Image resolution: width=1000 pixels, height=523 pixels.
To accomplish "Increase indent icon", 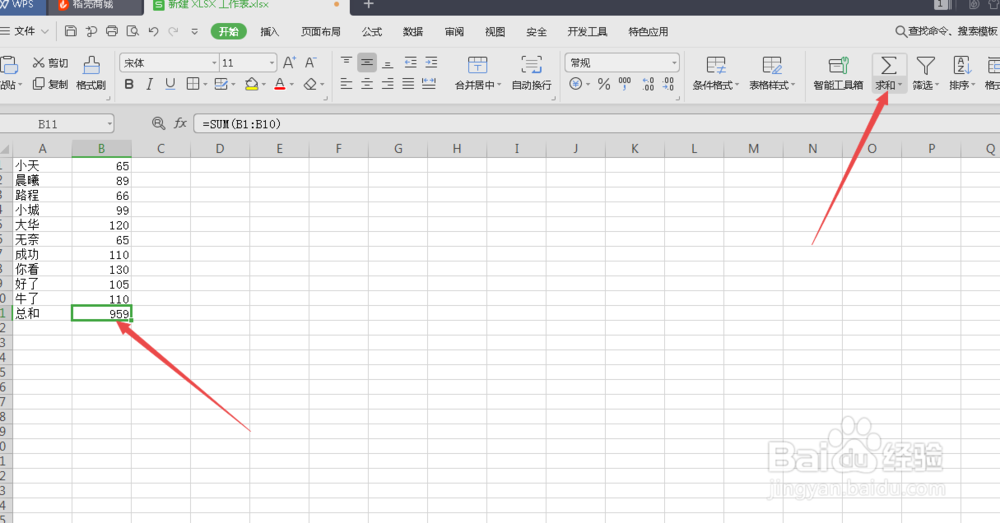I will (x=432, y=63).
